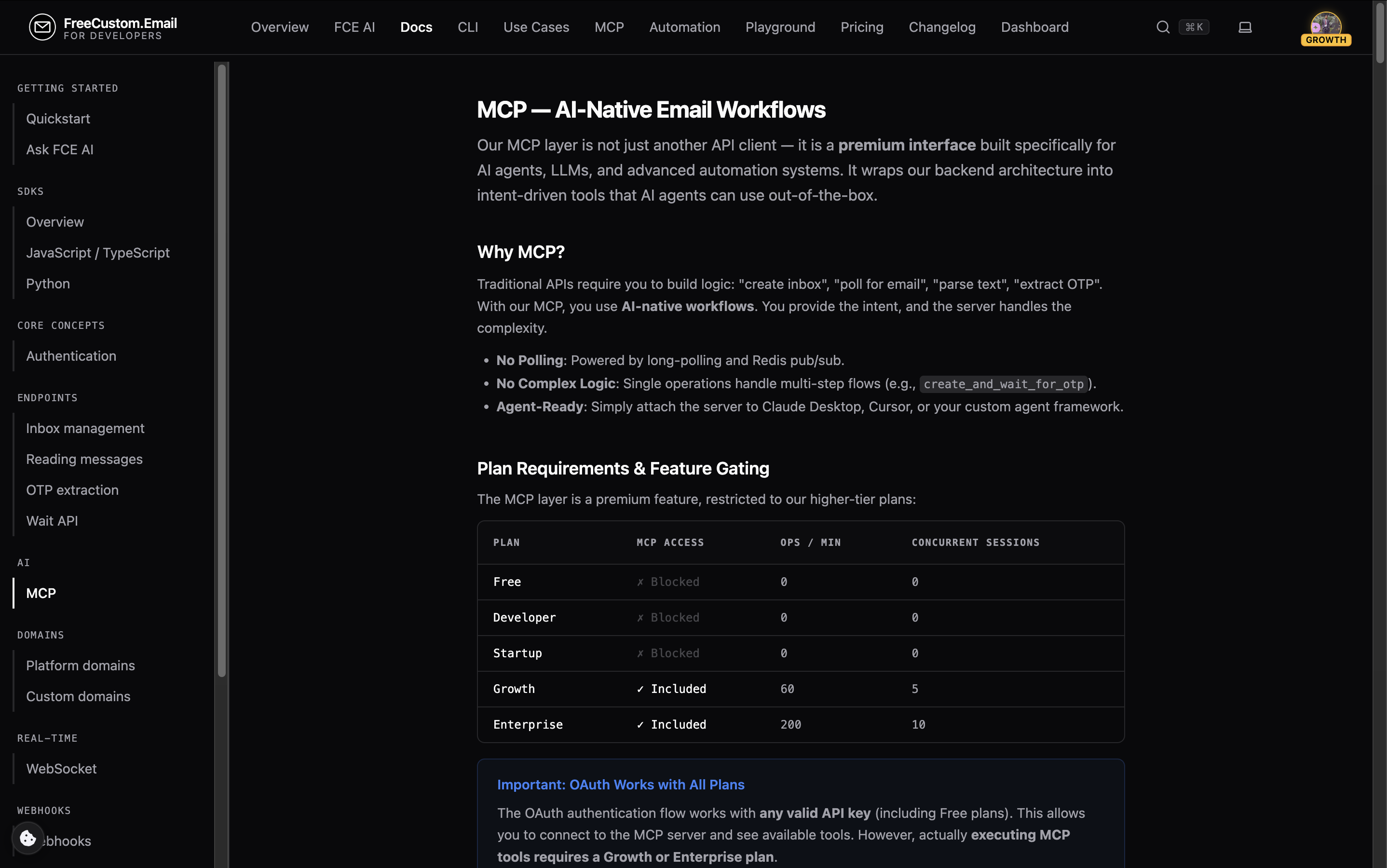
Task: Open the Playground from the navbar
Action: 780,27
